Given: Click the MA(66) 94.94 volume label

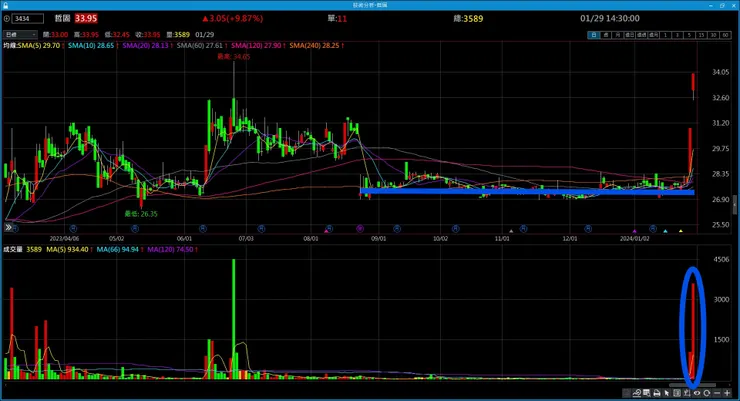Looking at the screenshot, I should 118,249.
